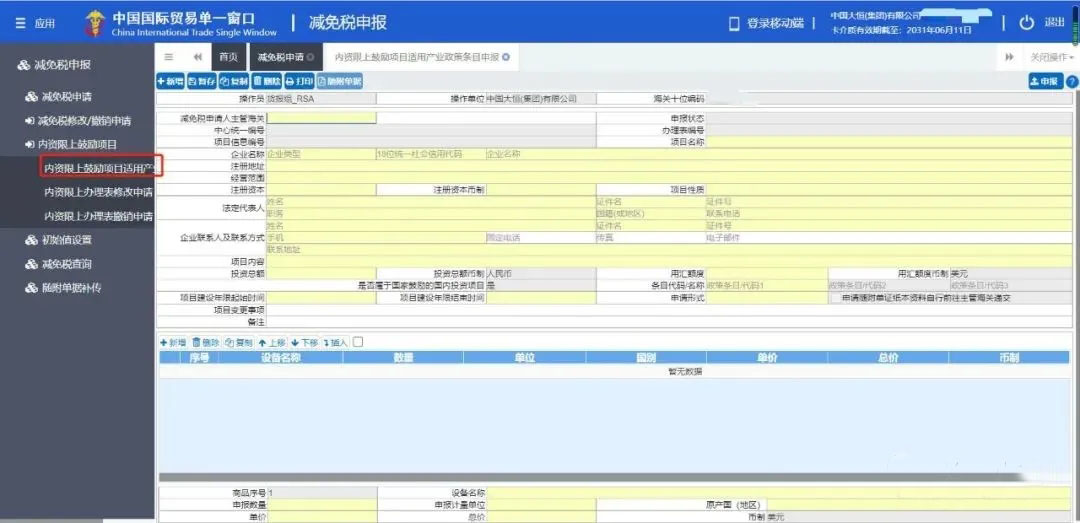The image size is (1080, 523).
Task: Select 内资限上鼓励项目适用产业 sidebar entry
Action: (101, 168)
